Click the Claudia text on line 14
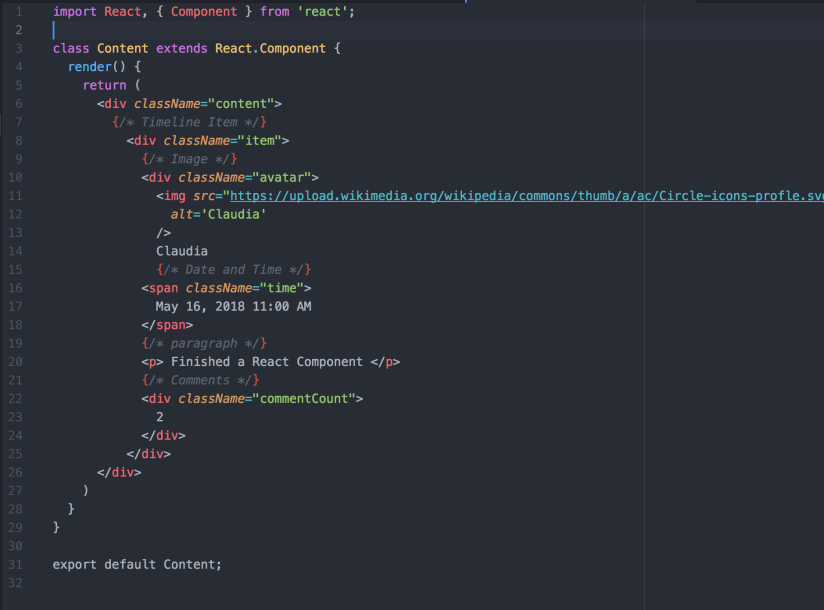824x610 pixels. point(182,251)
